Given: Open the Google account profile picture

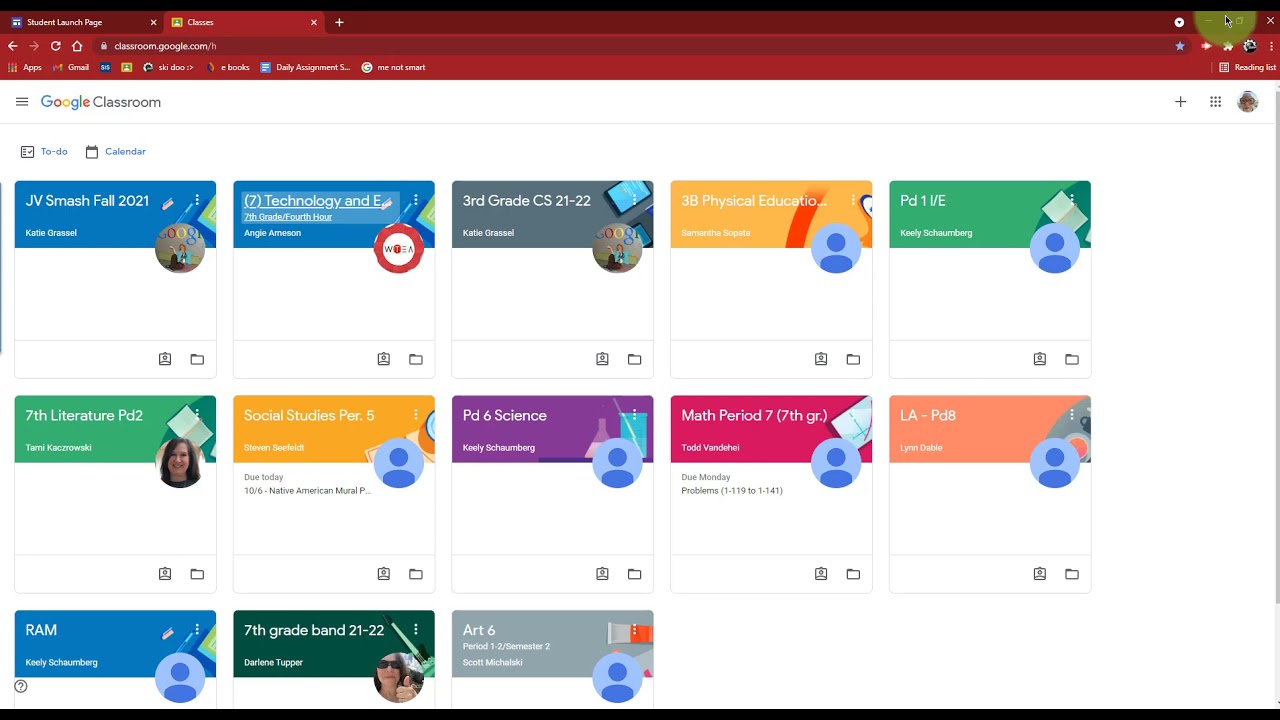Looking at the screenshot, I should point(1247,102).
